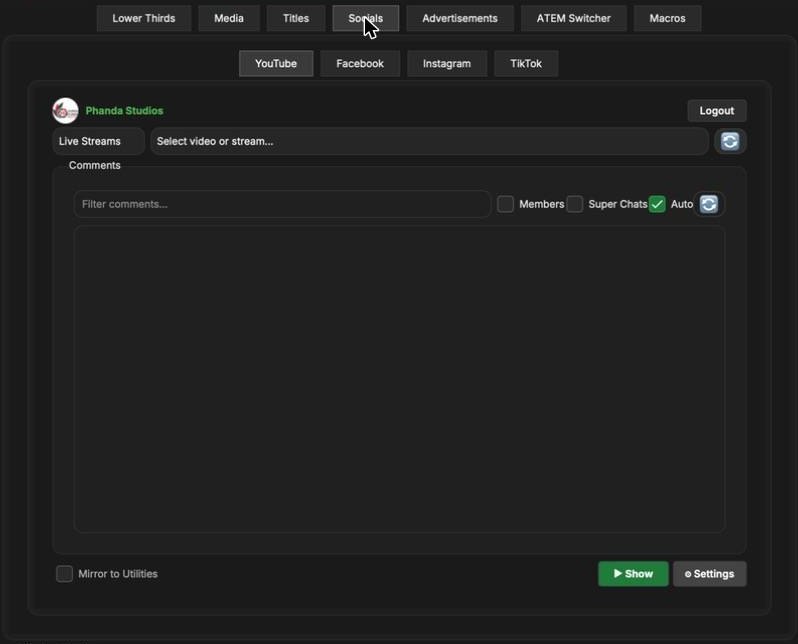Open the Settings button
The height and width of the screenshot is (644, 798).
pos(709,574)
